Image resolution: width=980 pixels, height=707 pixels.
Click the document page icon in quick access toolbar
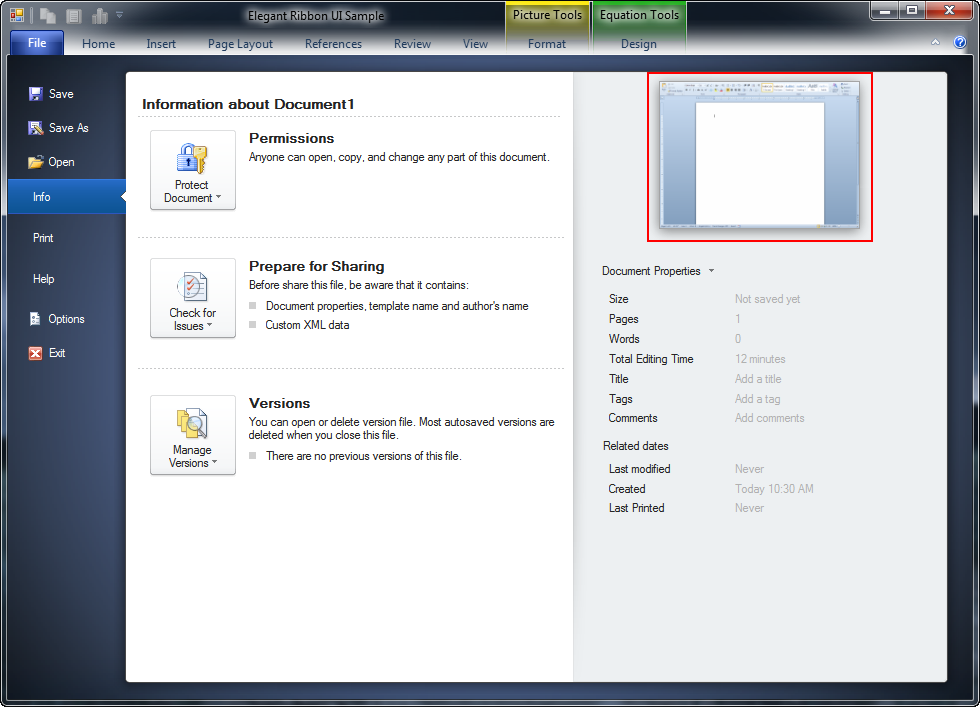[74, 16]
